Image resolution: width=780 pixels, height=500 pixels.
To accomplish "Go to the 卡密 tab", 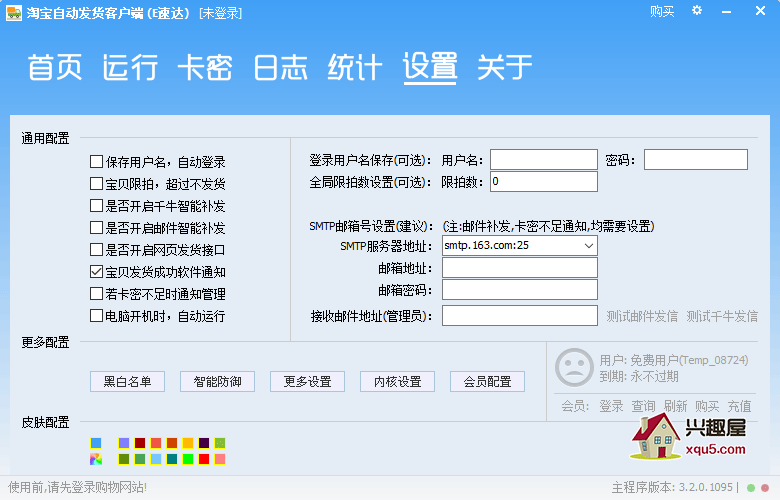I will tap(205, 67).
